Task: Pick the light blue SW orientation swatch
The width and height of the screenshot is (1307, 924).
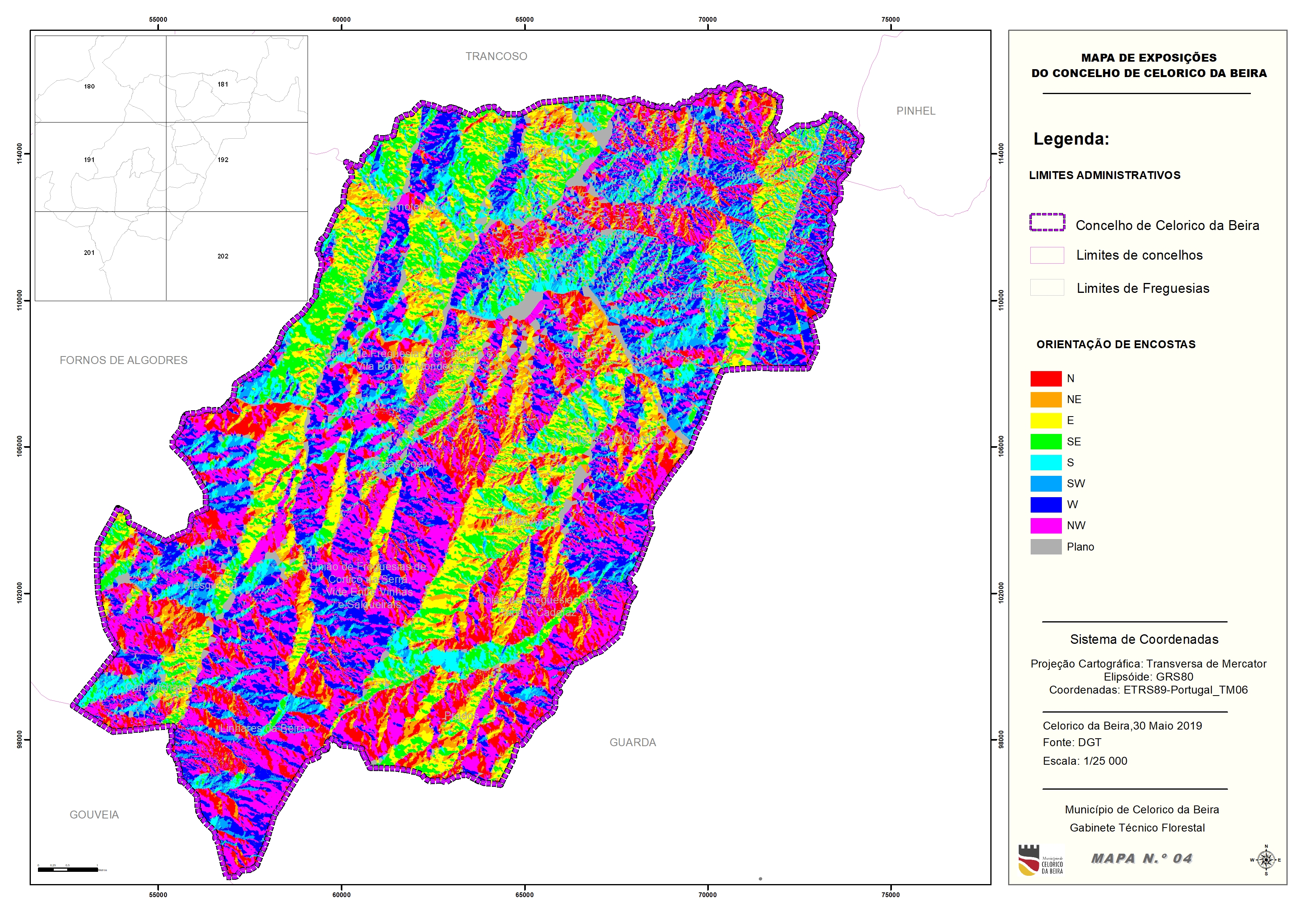Action: click(x=1046, y=484)
